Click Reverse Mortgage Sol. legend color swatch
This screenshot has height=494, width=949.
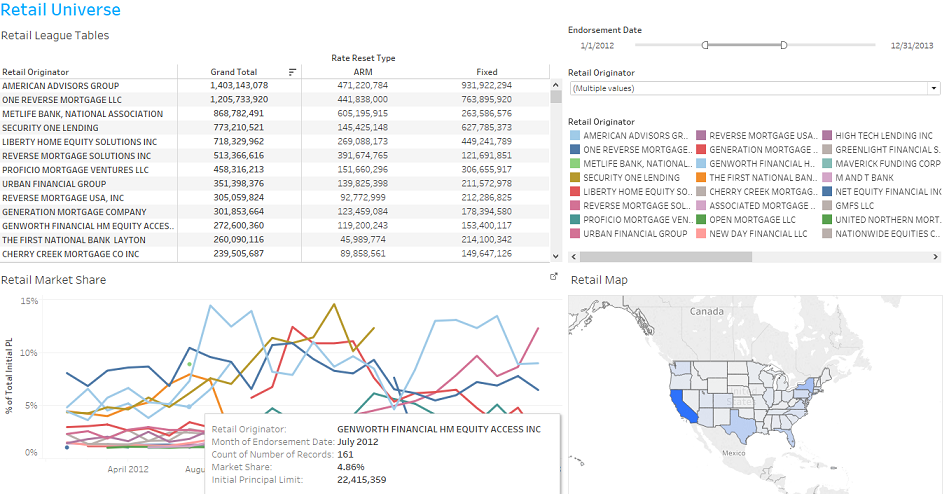(574, 206)
